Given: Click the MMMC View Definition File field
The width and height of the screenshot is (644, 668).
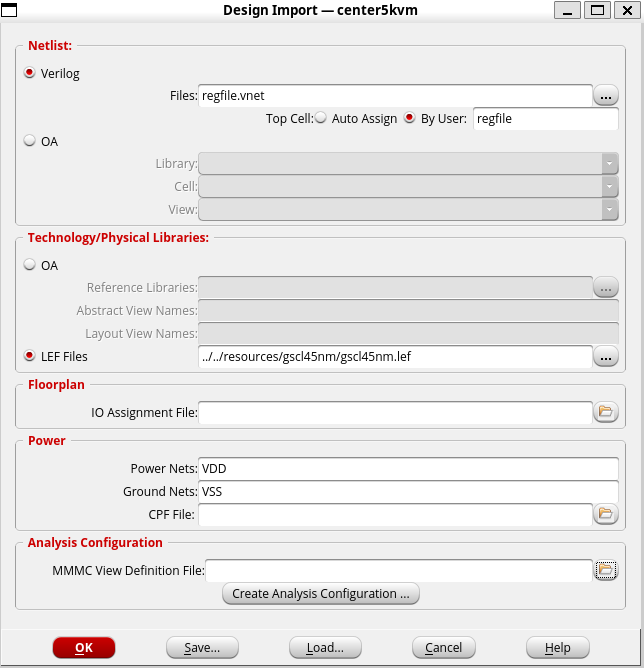Looking at the screenshot, I should (x=399, y=570).
